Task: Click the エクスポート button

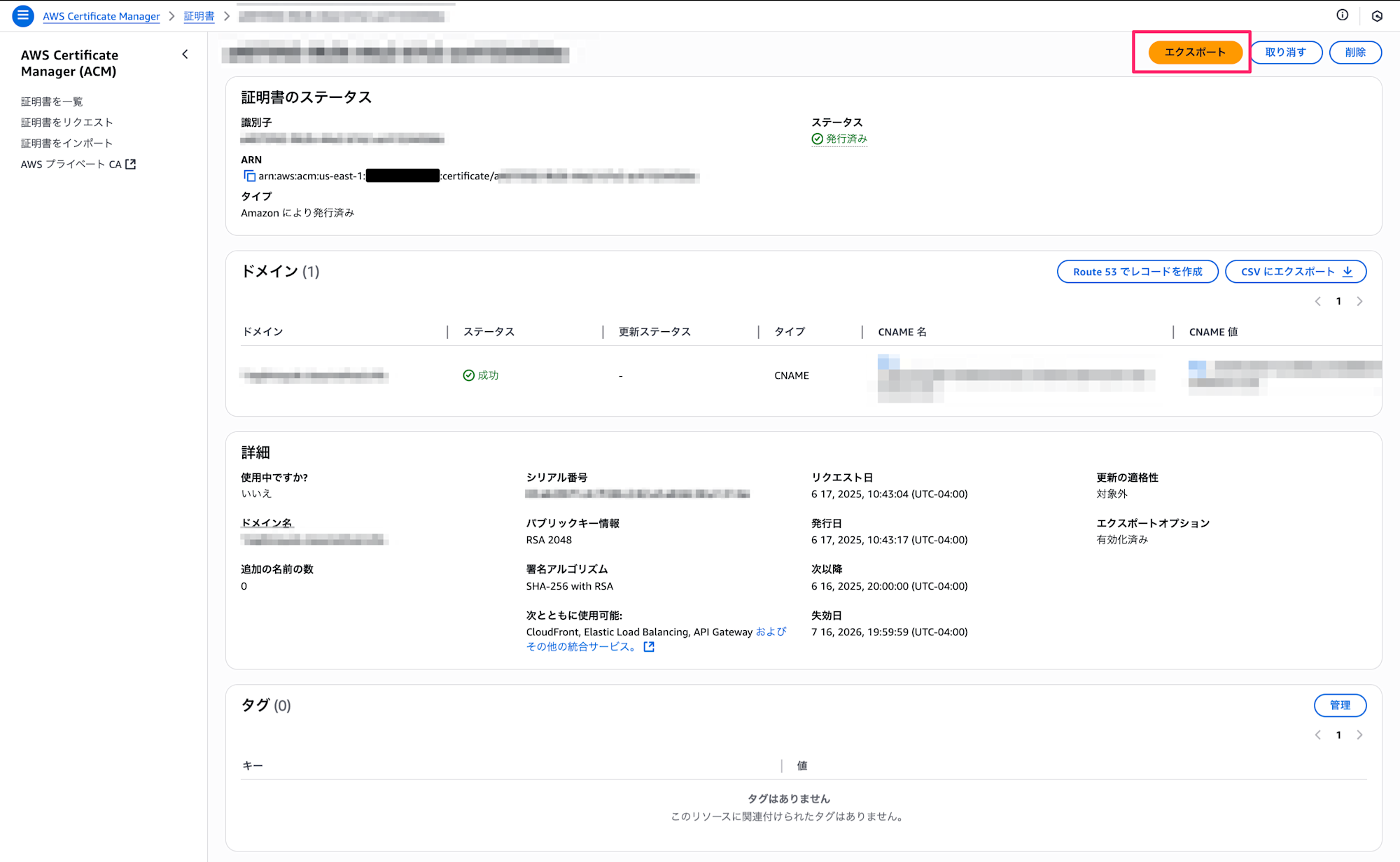Action: tap(1195, 52)
